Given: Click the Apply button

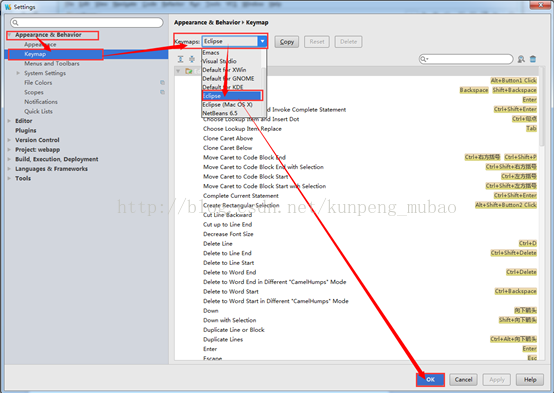Looking at the screenshot, I should pyautogui.click(x=497, y=380).
